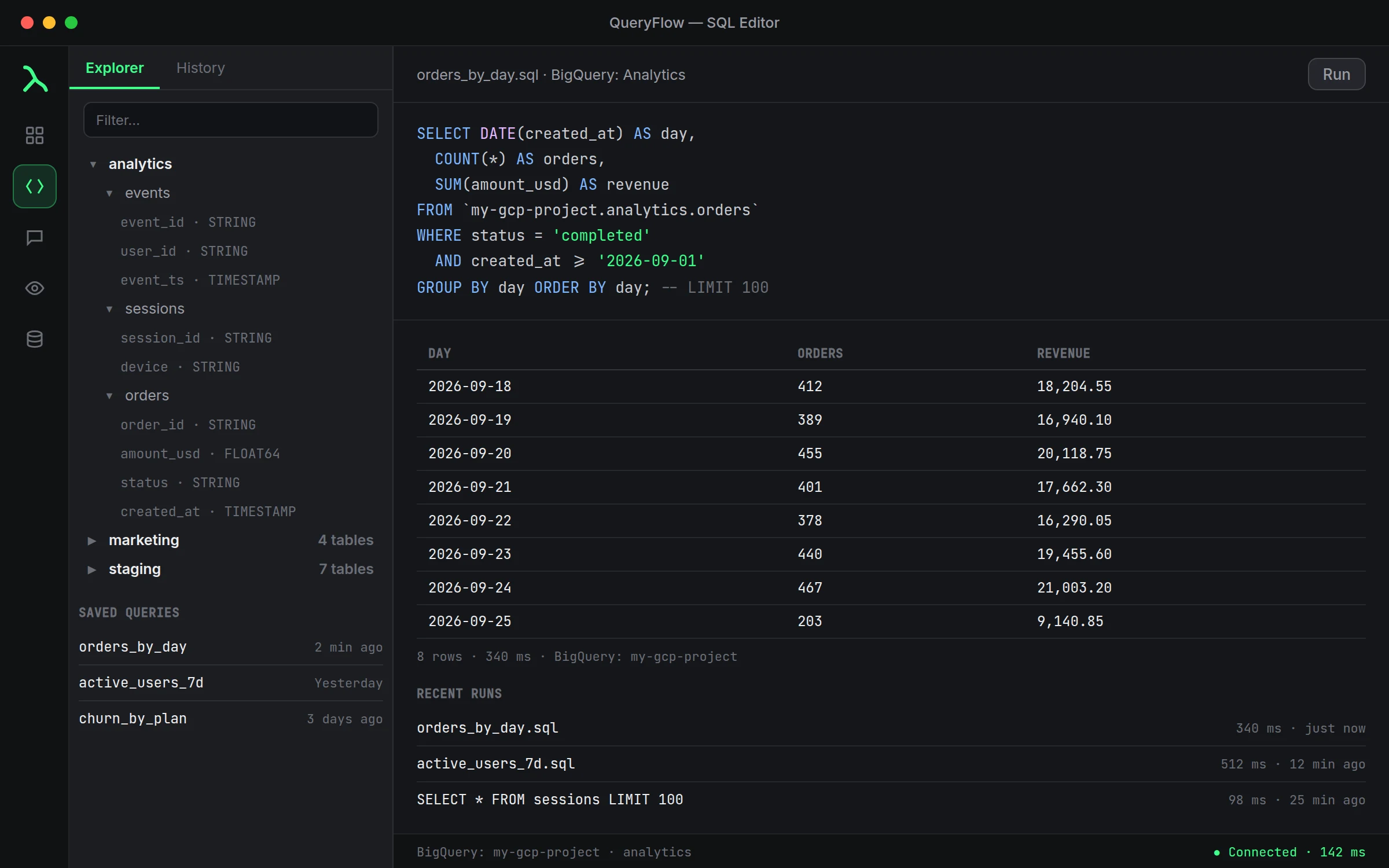Screen dimensions: 1389x868
Task: Click the REVENUE column header
Action: point(1063,354)
